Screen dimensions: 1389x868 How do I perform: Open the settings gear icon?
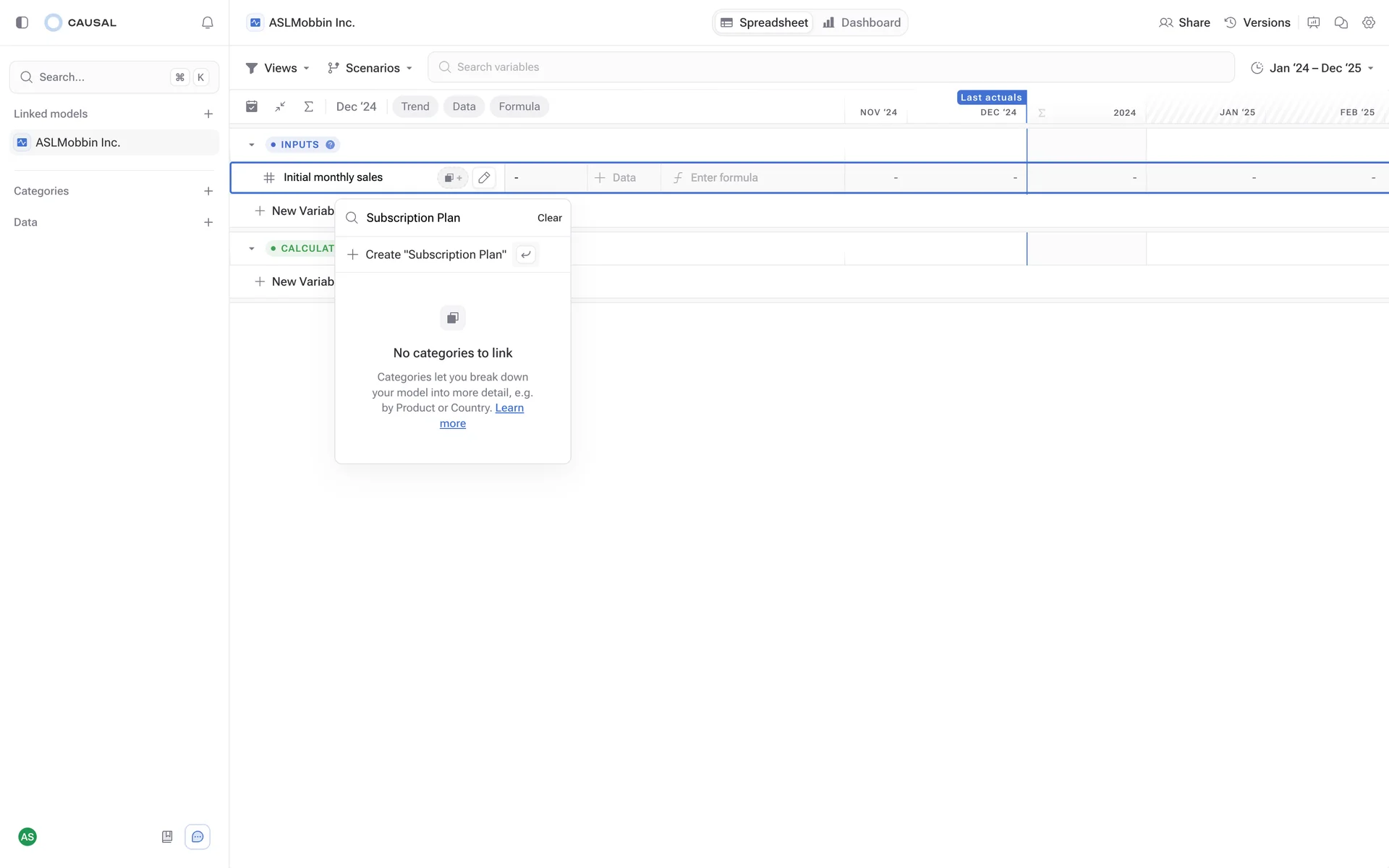pos(1368,22)
